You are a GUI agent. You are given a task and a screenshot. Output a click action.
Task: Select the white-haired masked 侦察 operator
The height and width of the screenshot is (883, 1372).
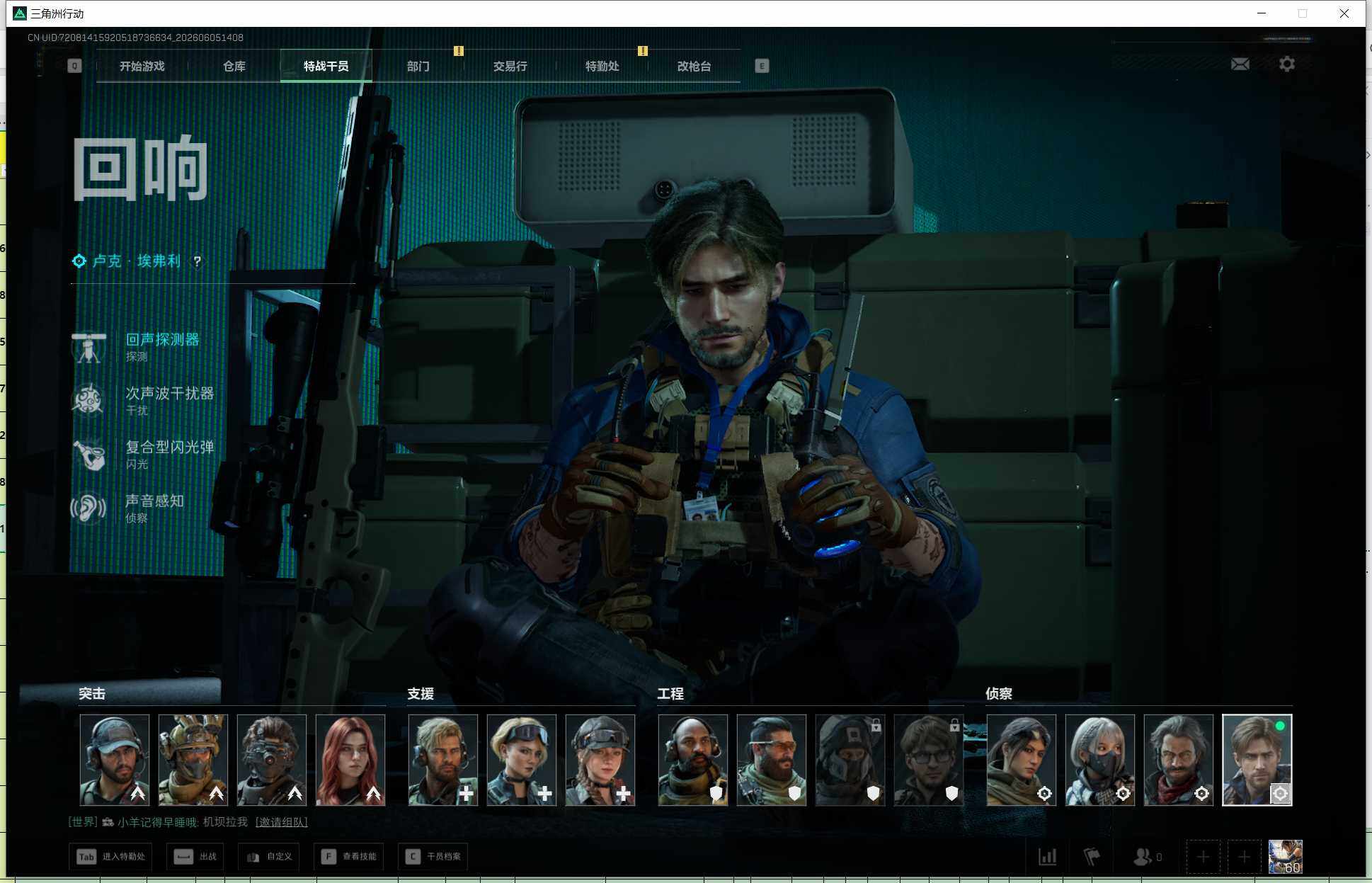[1100, 760]
